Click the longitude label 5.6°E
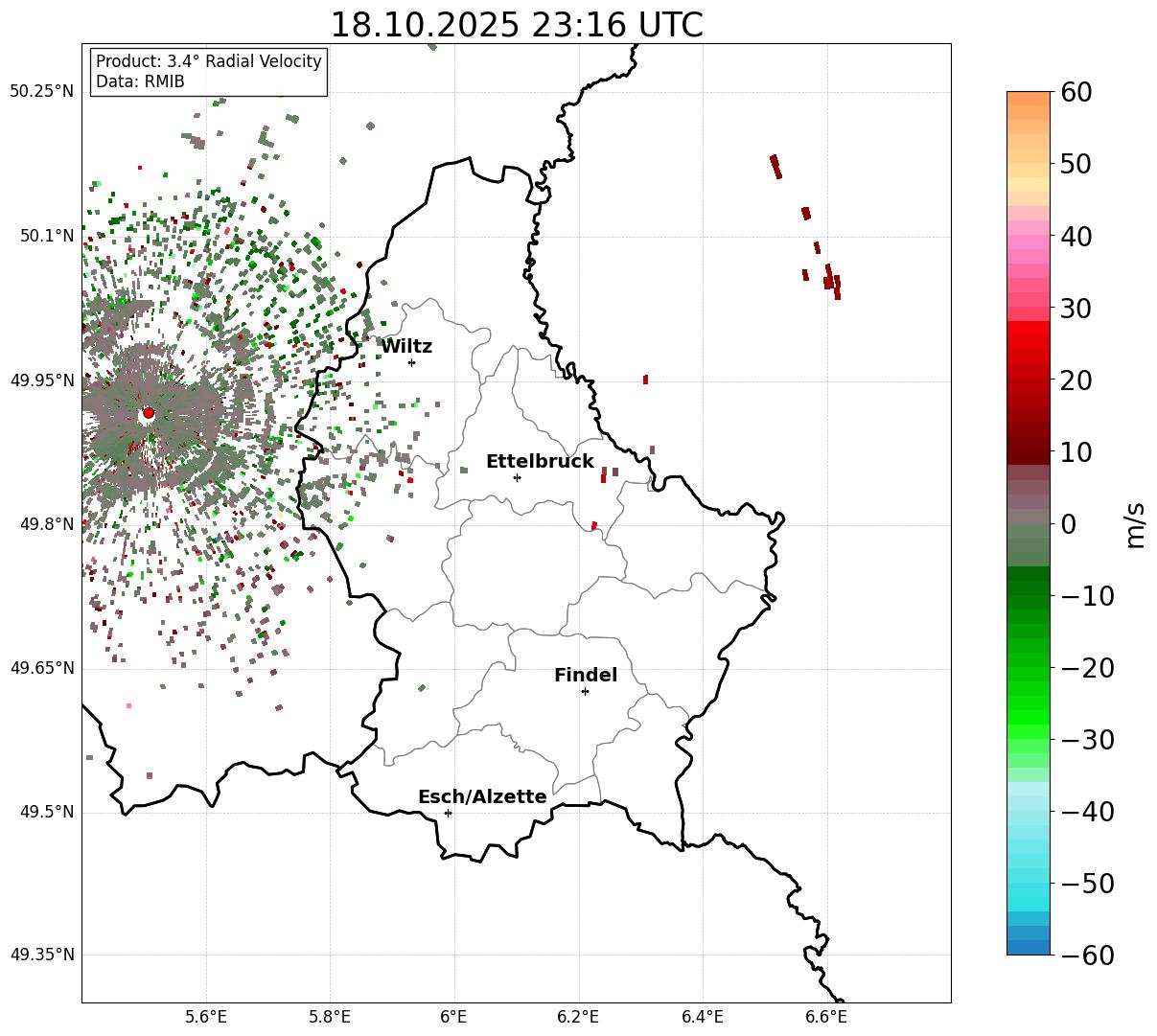Viewport: 1157px width, 1036px height. point(206,1017)
